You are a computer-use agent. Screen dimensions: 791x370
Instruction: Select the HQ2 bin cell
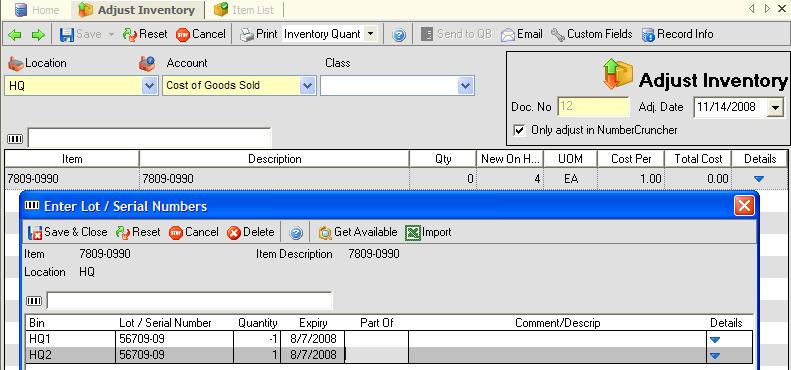click(71, 355)
